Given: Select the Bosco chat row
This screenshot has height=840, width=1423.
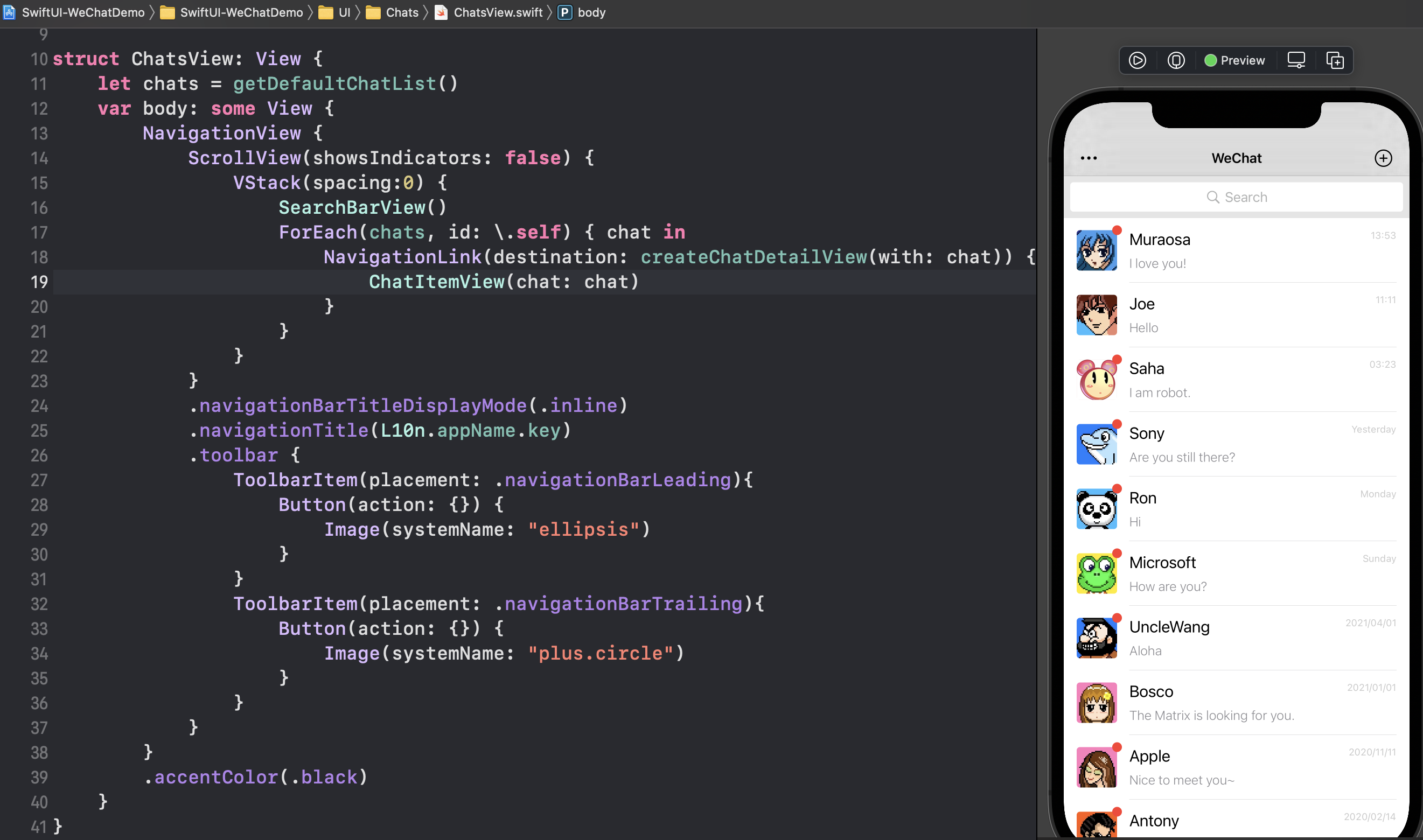Looking at the screenshot, I should pyautogui.click(x=1236, y=703).
